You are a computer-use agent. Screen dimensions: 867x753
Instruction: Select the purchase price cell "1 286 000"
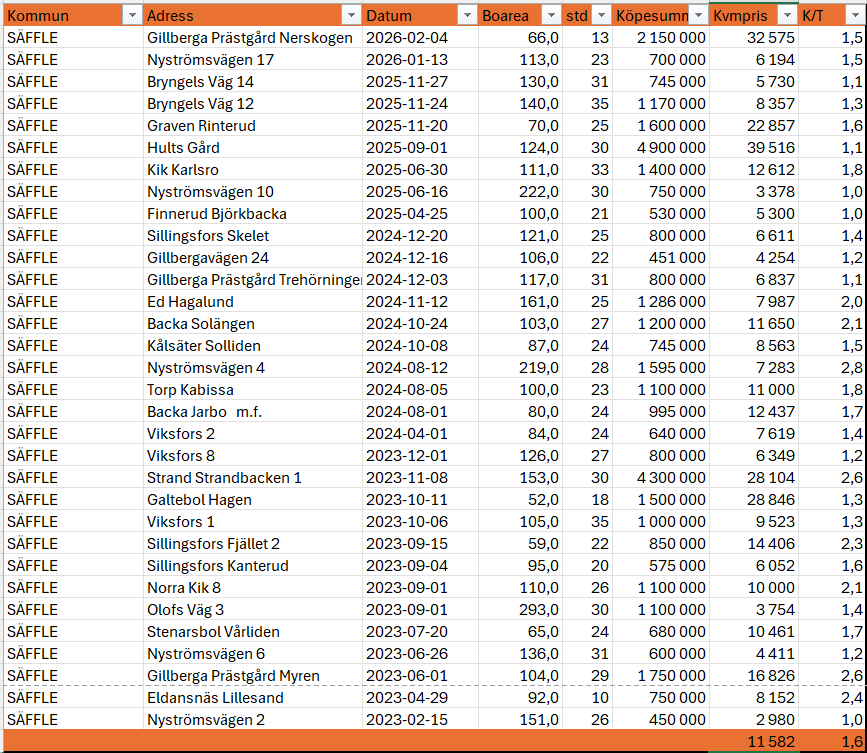click(661, 302)
